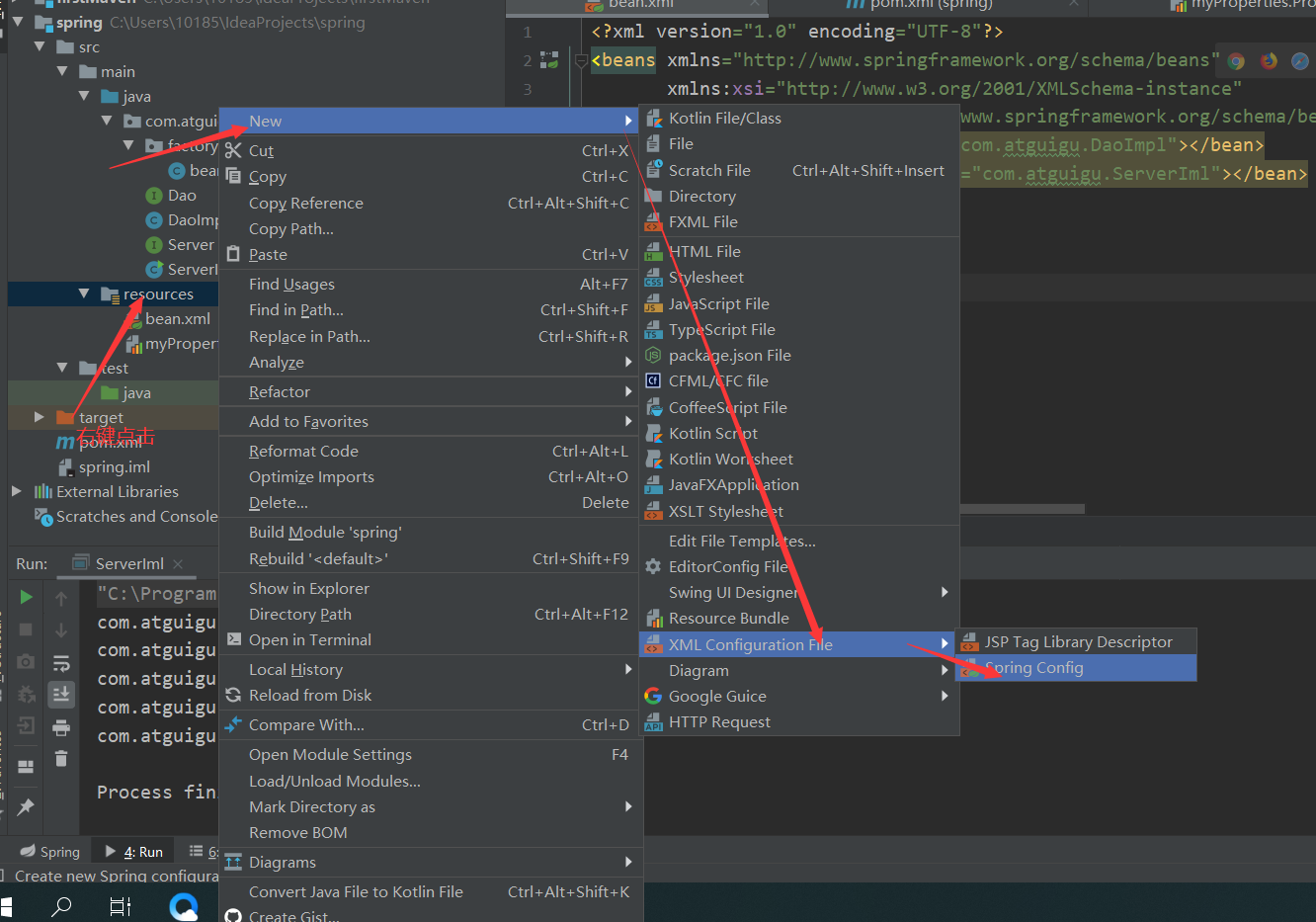Click the Windows search magnifier icon
The height and width of the screenshot is (922, 1316).
[61, 905]
